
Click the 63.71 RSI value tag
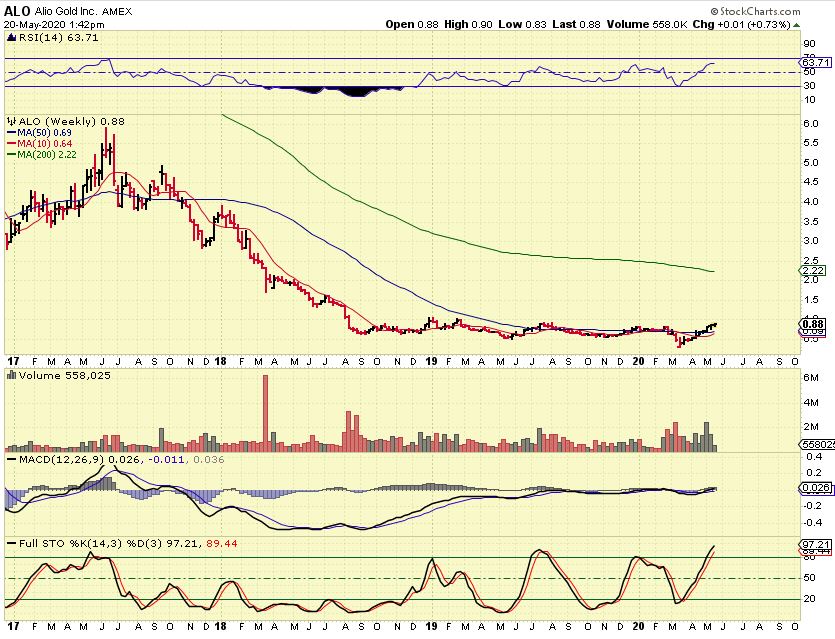click(x=815, y=62)
